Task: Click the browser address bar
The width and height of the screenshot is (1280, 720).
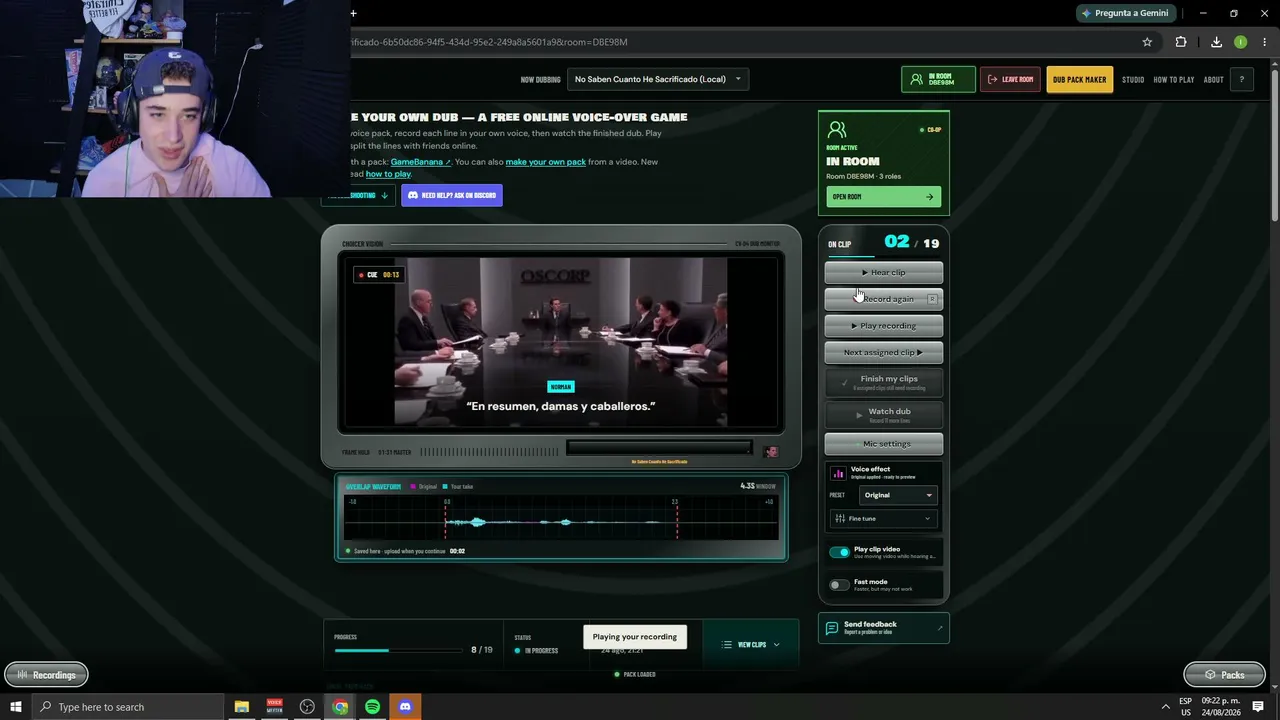Action: (x=740, y=42)
